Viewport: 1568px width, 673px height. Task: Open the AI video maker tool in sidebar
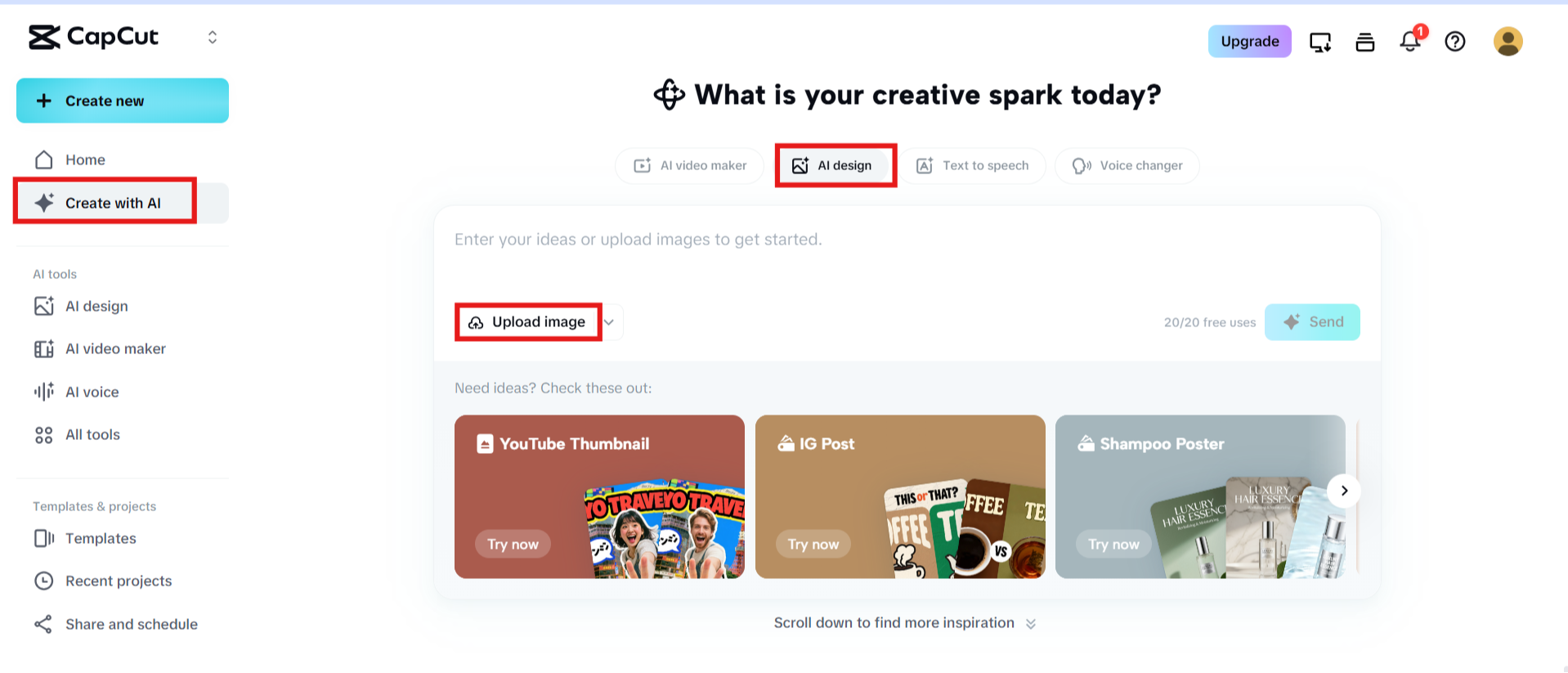click(115, 348)
